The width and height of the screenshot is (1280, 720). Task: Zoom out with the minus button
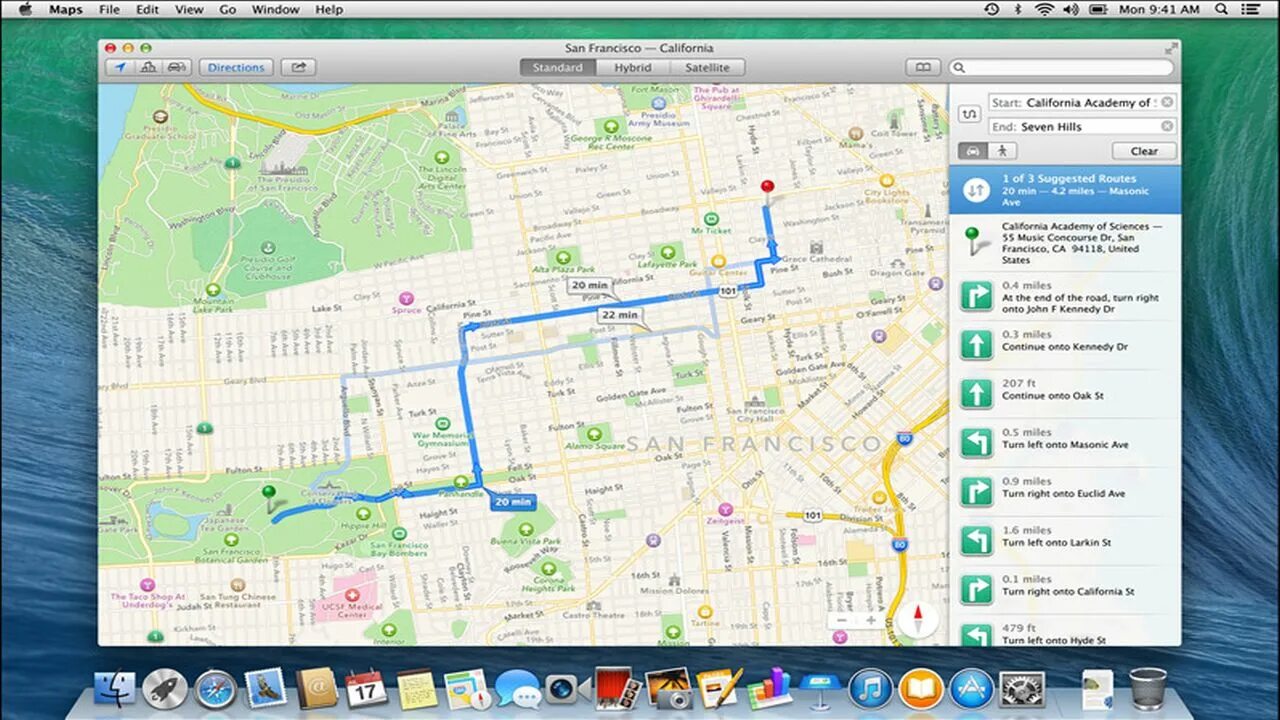click(x=842, y=621)
